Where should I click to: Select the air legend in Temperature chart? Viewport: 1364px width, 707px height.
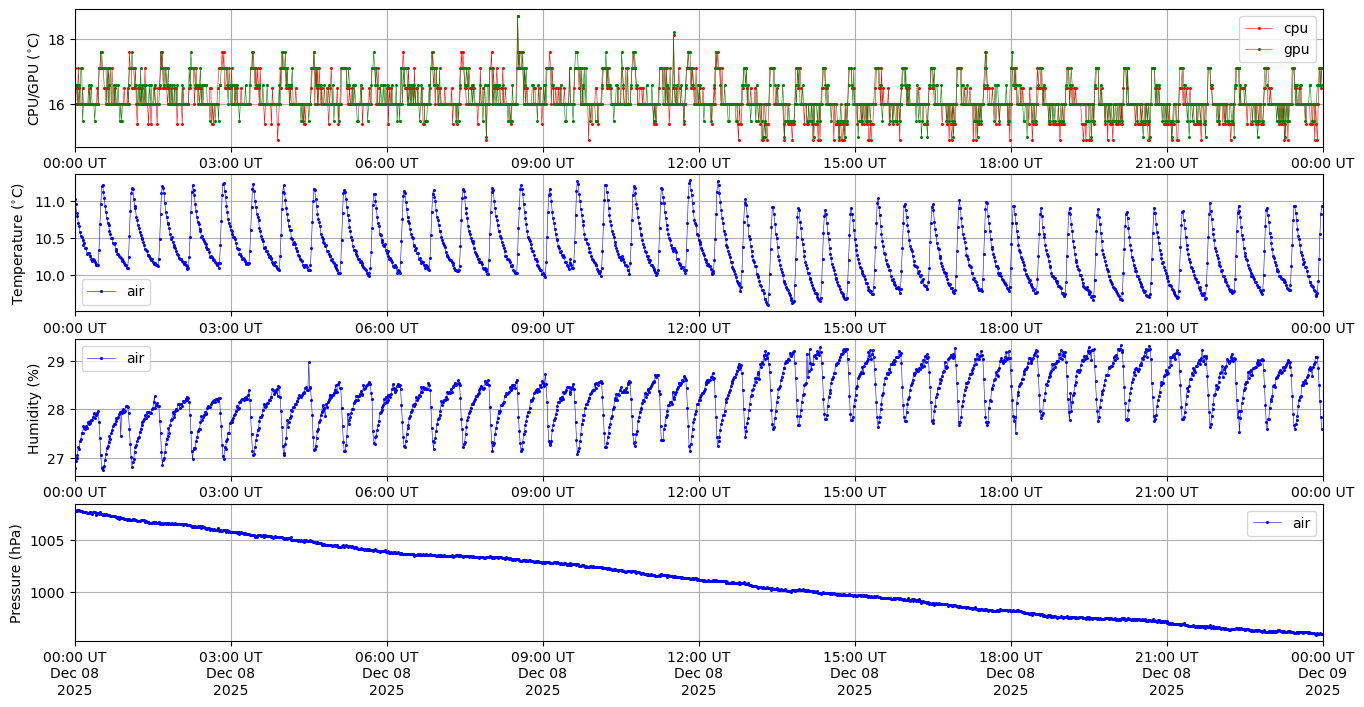134,291
